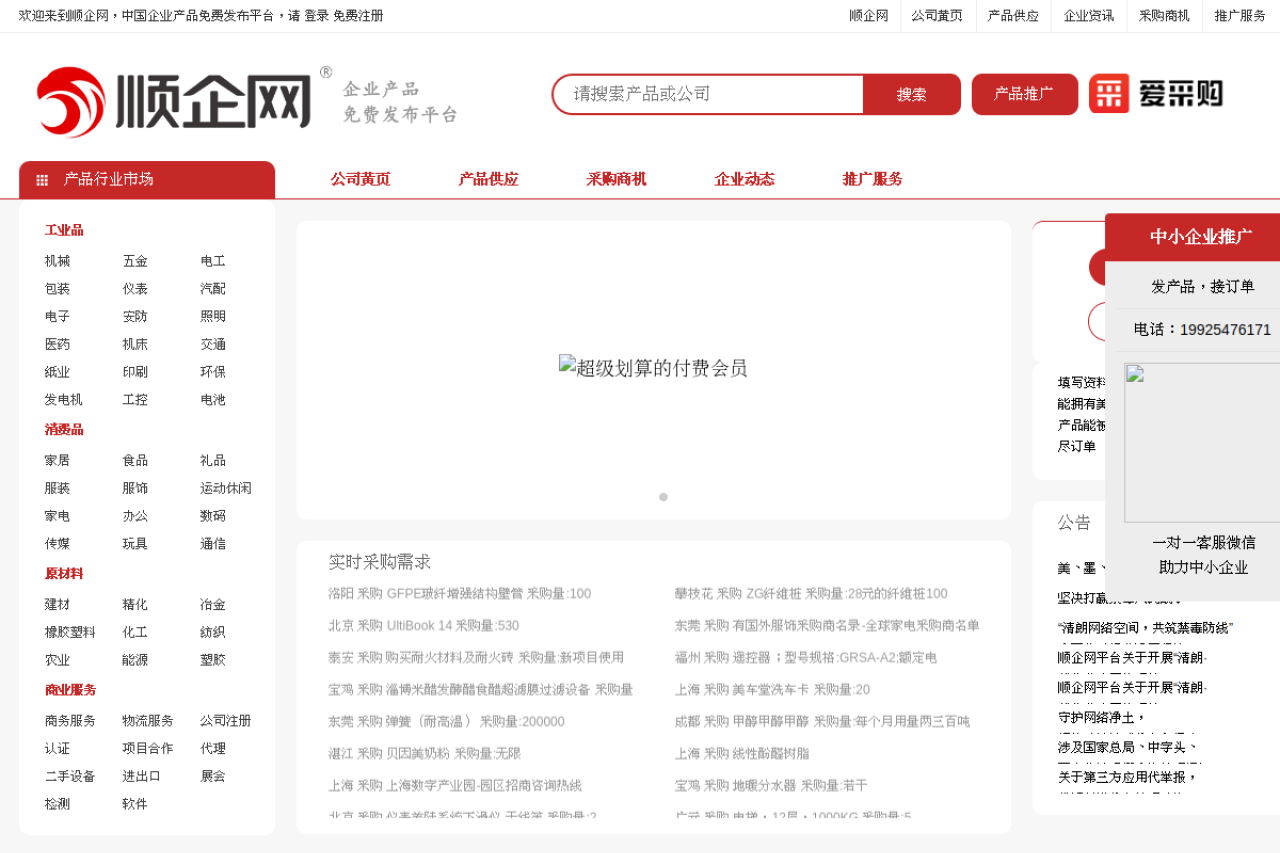Screen dimensions: 1280x853
Task: Click the 免费注册 link at top
Action: pyautogui.click(x=358, y=16)
